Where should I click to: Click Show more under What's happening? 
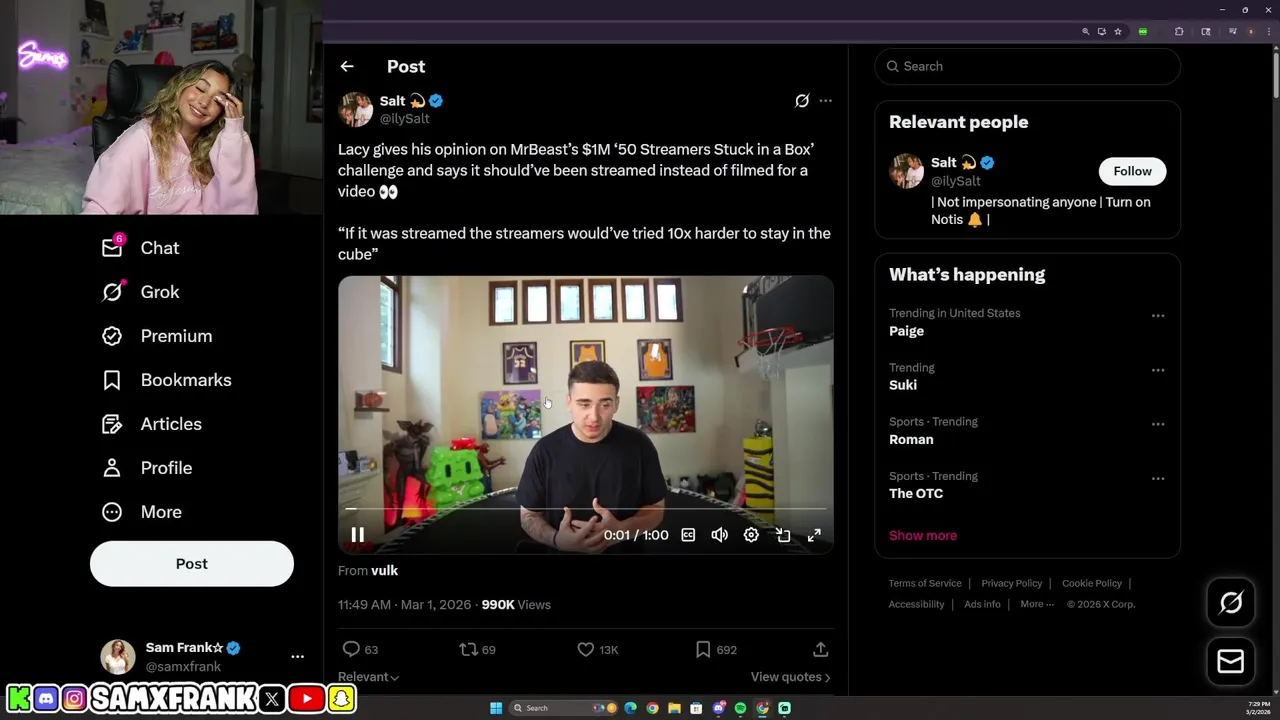pos(923,535)
